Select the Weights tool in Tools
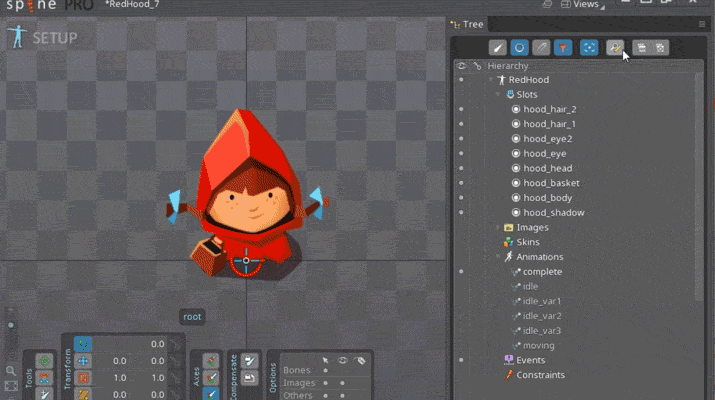Image resolution: width=715 pixels, height=400 pixels. pos(45,378)
